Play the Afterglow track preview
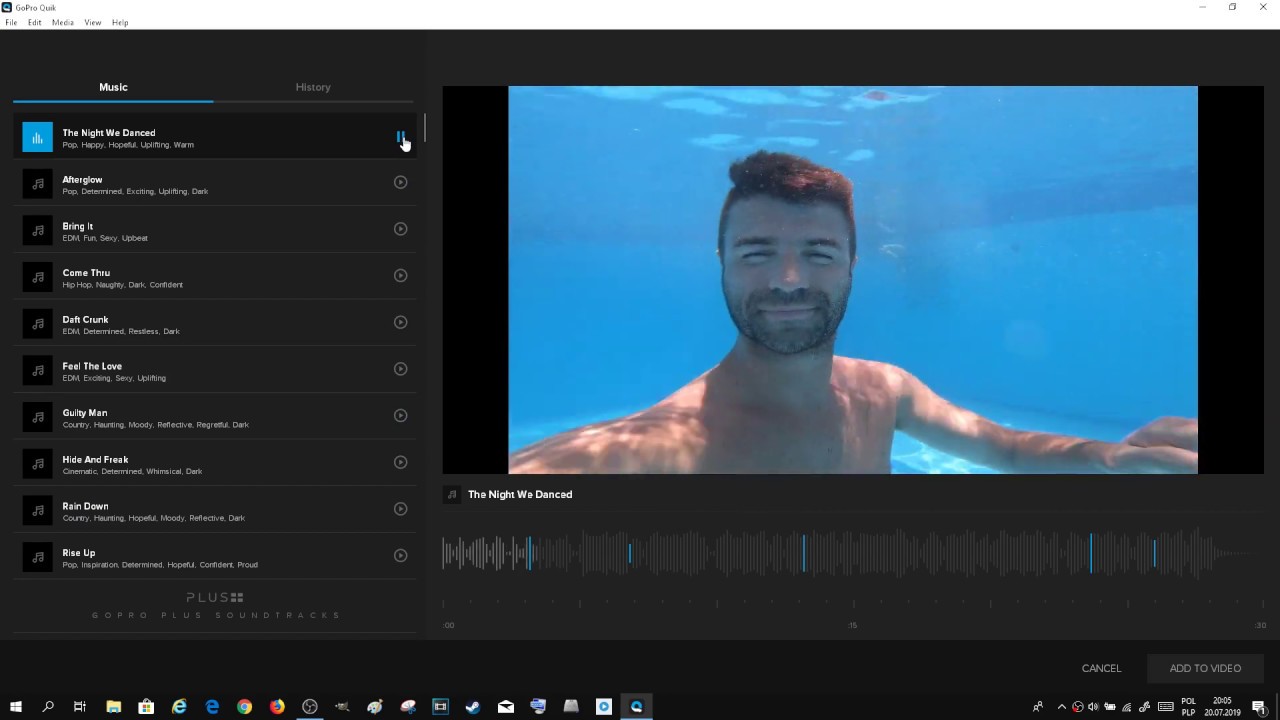The height and width of the screenshot is (720, 1280). click(x=400, y=182)
